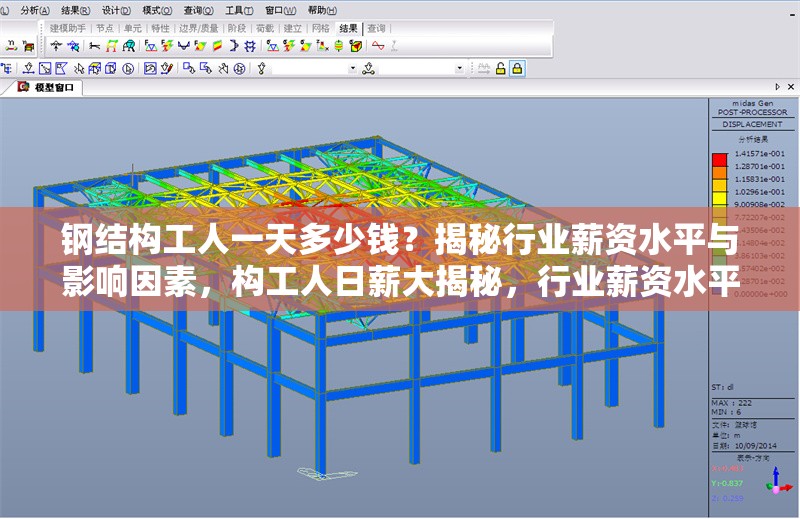Open the 工具(T) menu

[x=239, y=9]
